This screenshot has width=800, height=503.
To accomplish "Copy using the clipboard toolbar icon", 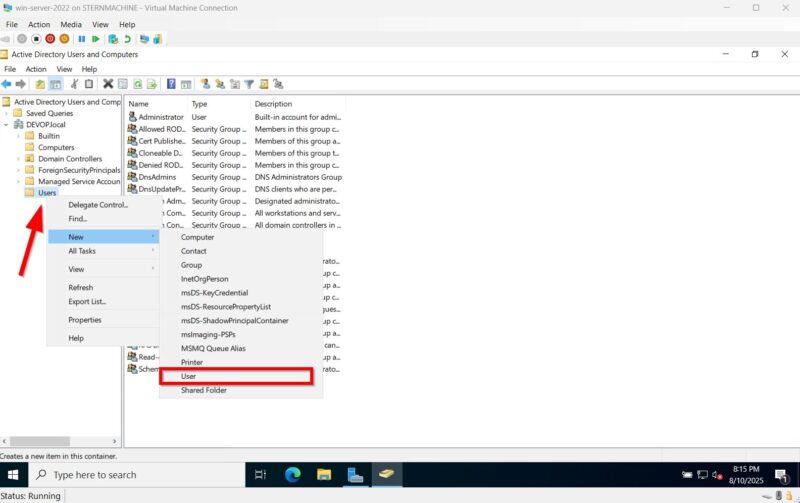I will 89,84.
